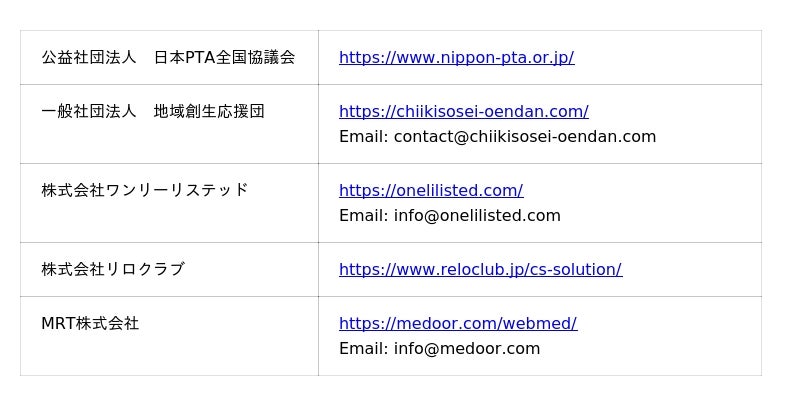Open the nippon-pta.or.jp link

click(x=456, y=58)
